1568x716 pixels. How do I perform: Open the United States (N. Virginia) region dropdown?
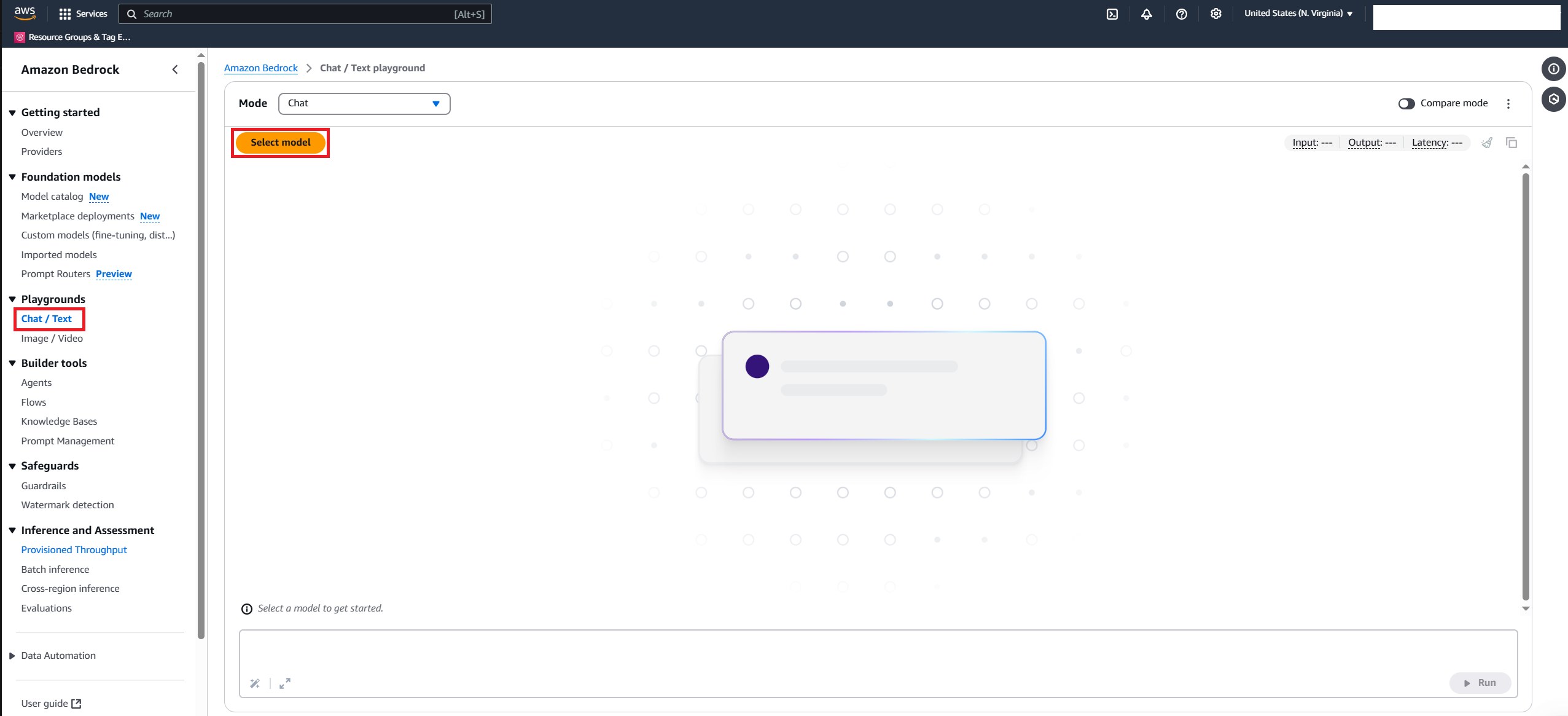(1298, 14)
